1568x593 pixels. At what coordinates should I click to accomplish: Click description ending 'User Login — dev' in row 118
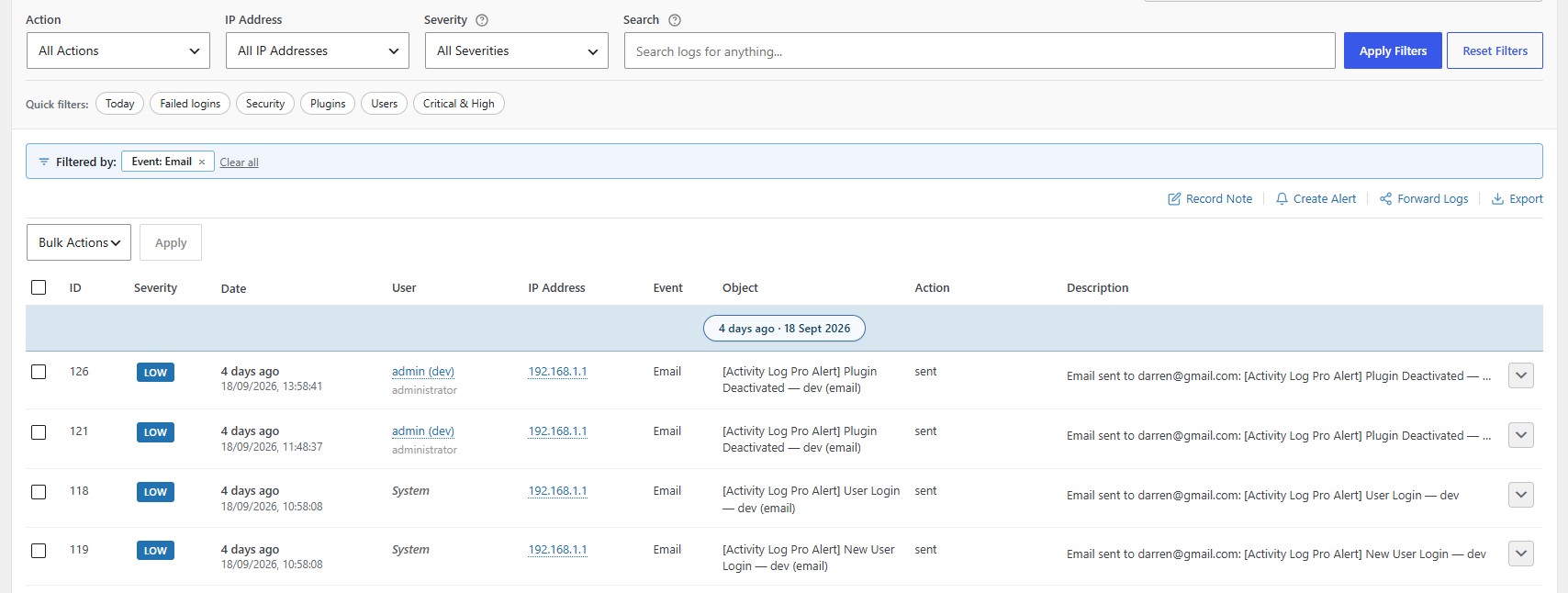click(x=1262, y=496)
